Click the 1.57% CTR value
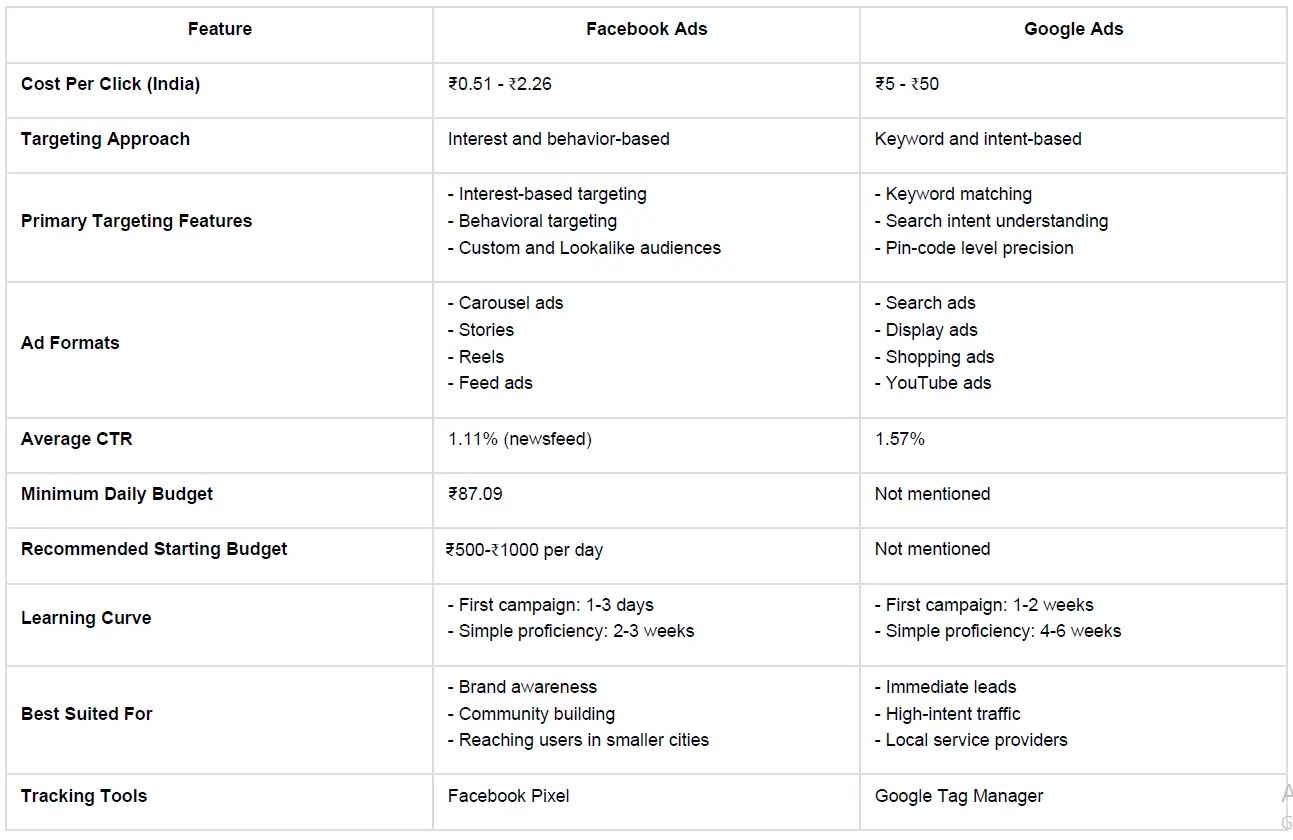 (900, 440)
